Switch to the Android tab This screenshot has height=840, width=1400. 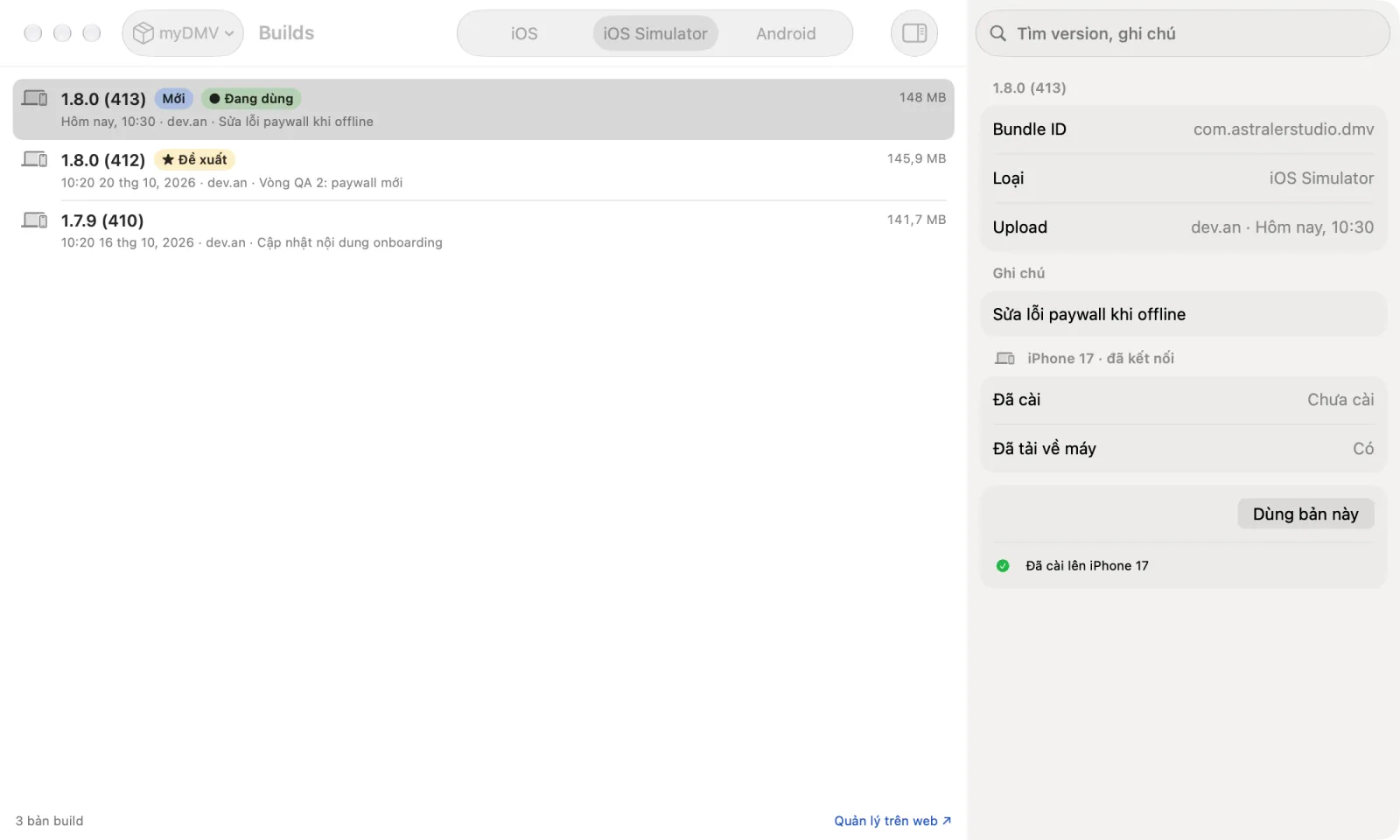(x=786, y=33)
